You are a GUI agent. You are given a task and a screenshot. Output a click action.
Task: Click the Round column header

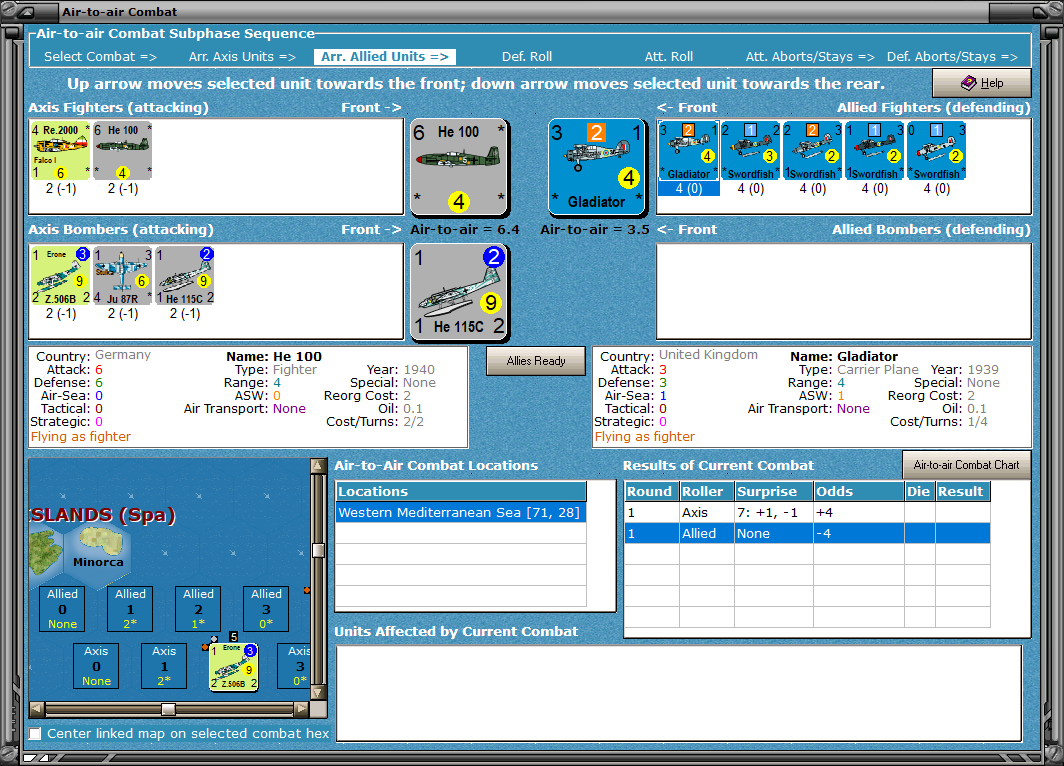(x=651, y=492)
